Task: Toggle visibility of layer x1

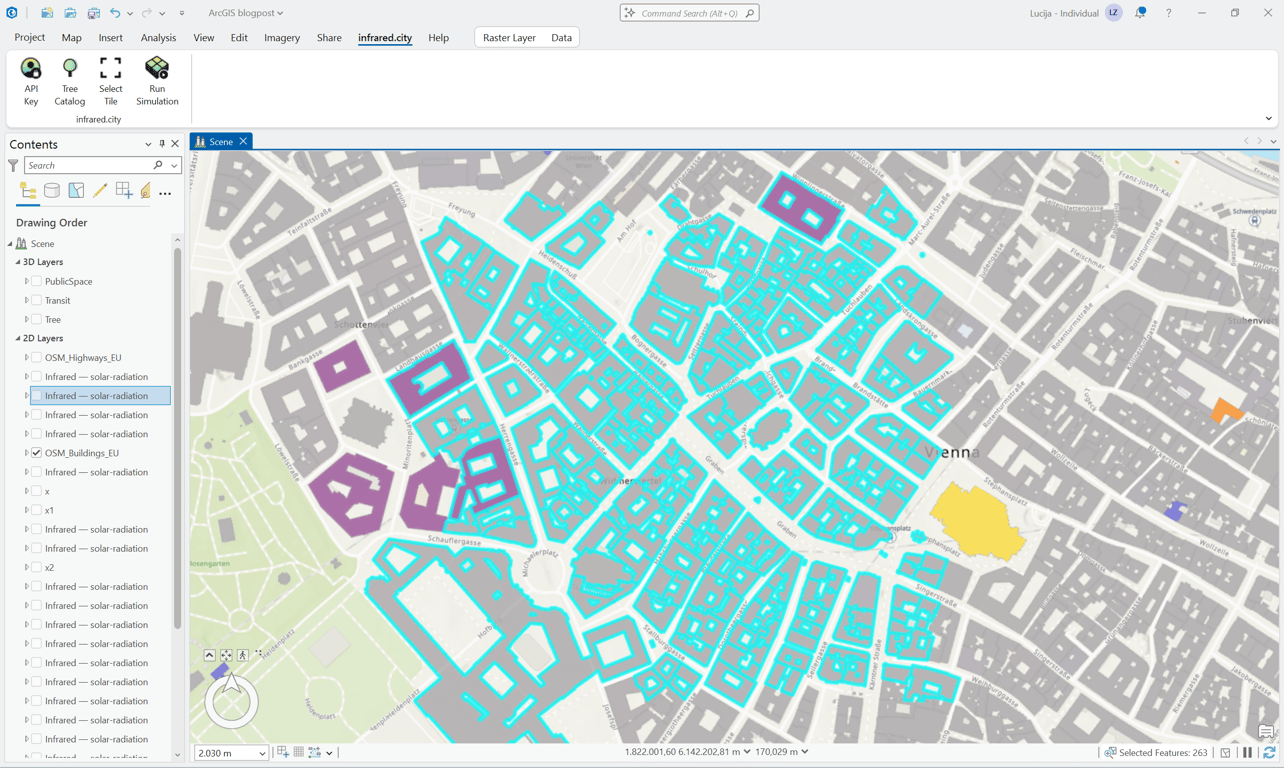Action: click(x=37, y=510)
